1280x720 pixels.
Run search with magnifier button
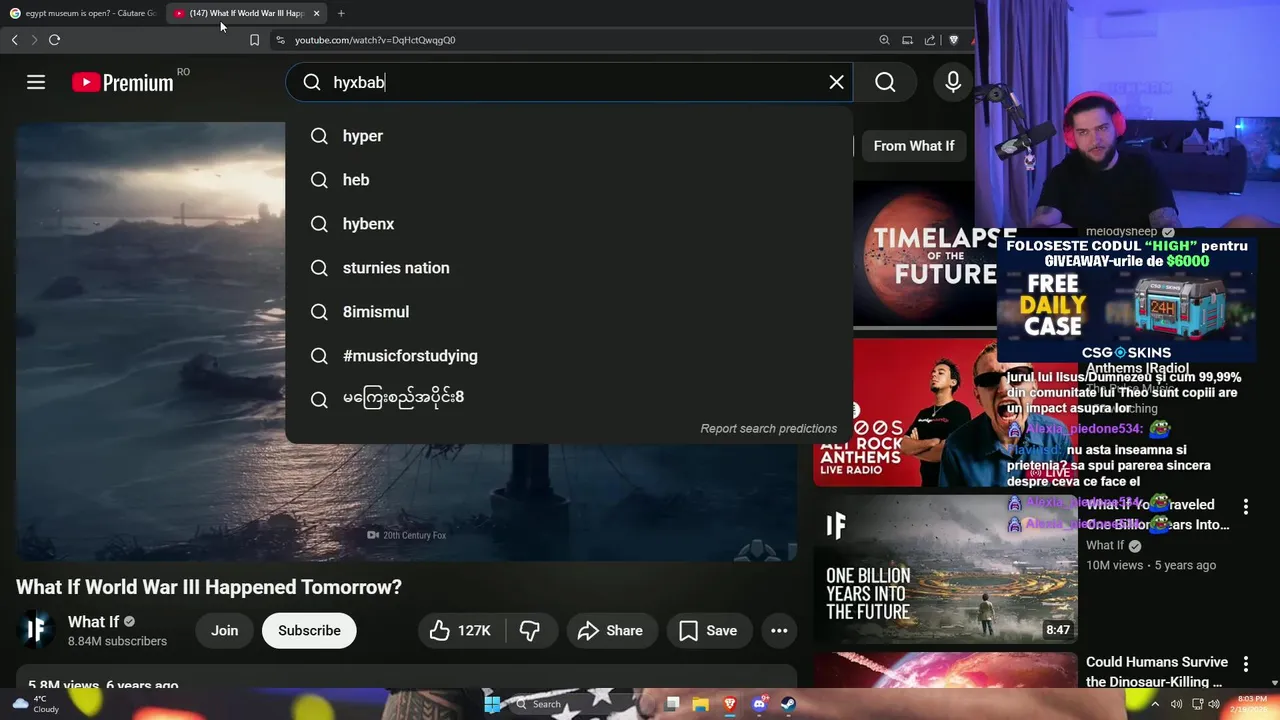[885, 82]
